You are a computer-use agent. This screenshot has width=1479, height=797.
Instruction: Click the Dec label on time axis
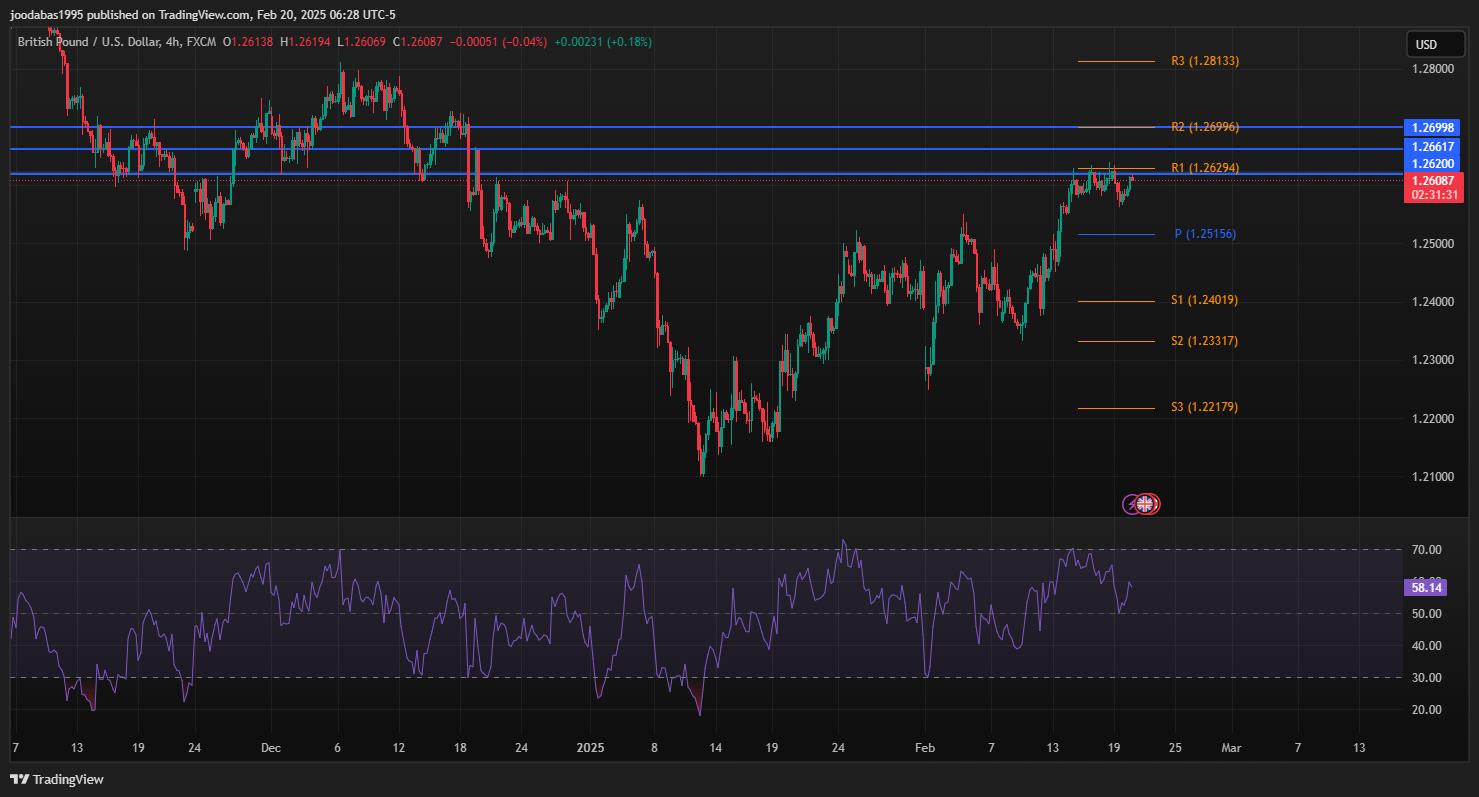(270, 748)
